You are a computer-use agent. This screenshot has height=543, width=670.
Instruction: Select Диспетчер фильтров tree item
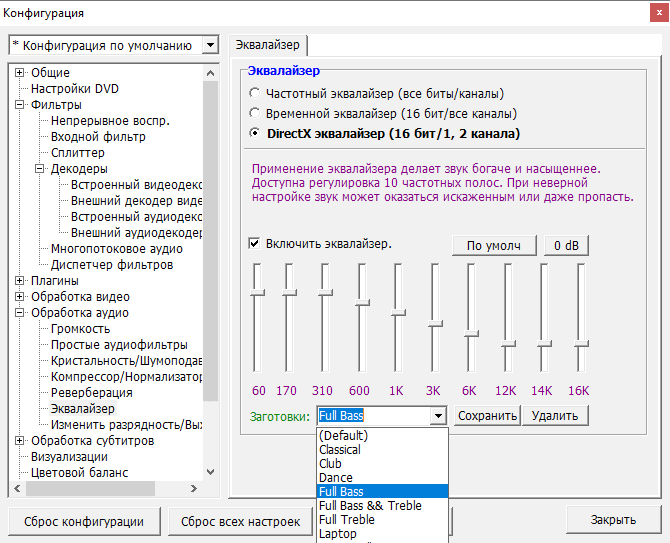[x=112, y=264]
